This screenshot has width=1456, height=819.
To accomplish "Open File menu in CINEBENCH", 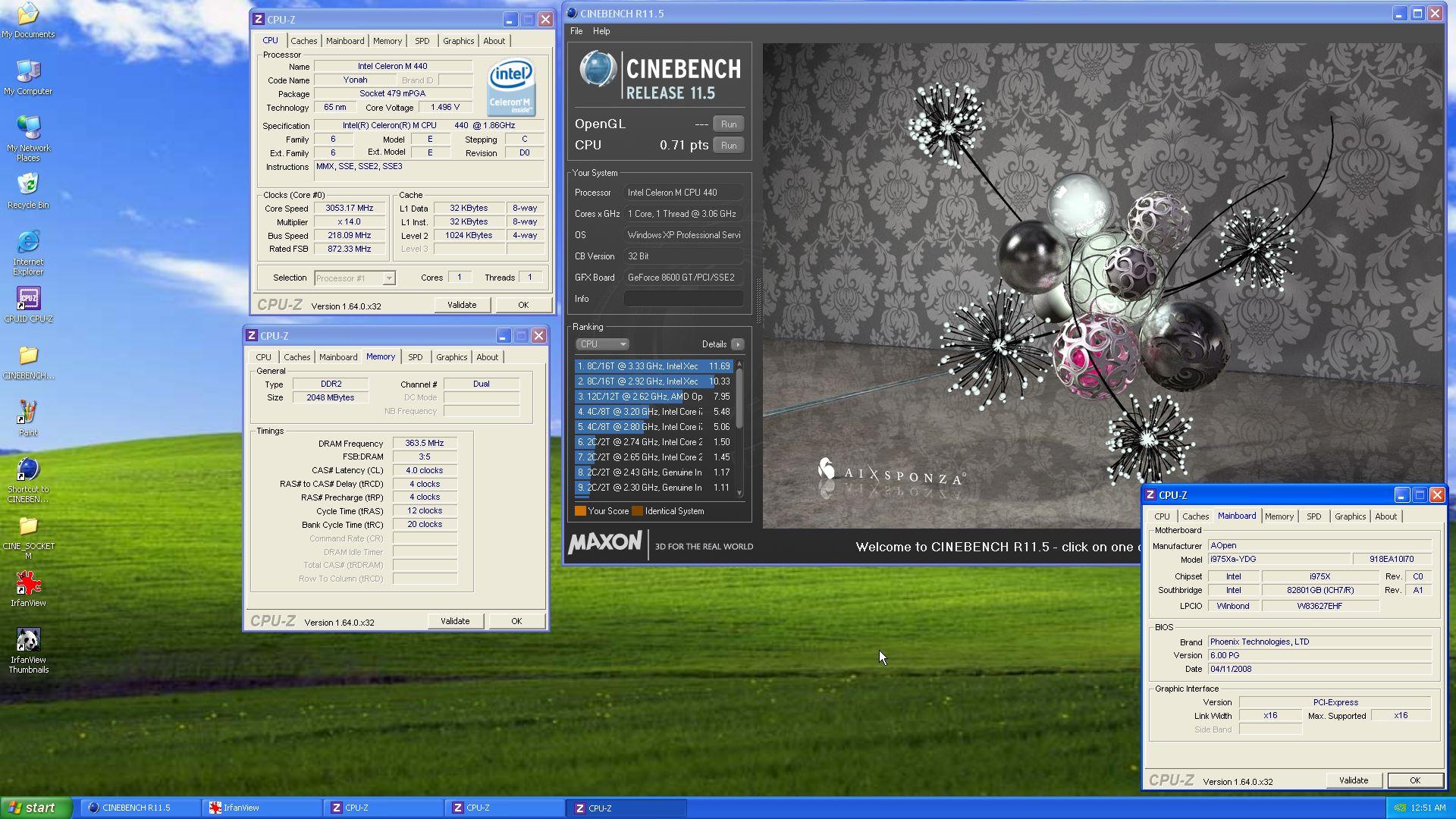I will pos(576,31).
